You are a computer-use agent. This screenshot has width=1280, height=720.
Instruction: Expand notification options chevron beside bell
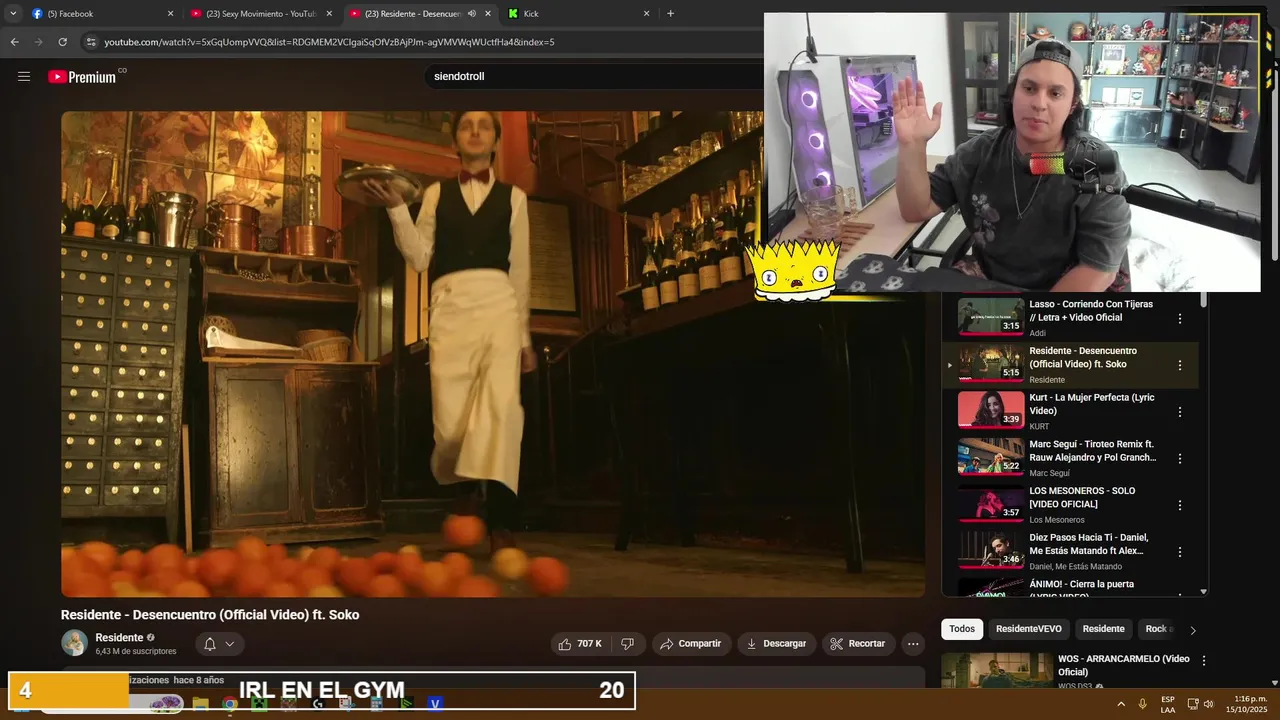(x=230, y=644)
